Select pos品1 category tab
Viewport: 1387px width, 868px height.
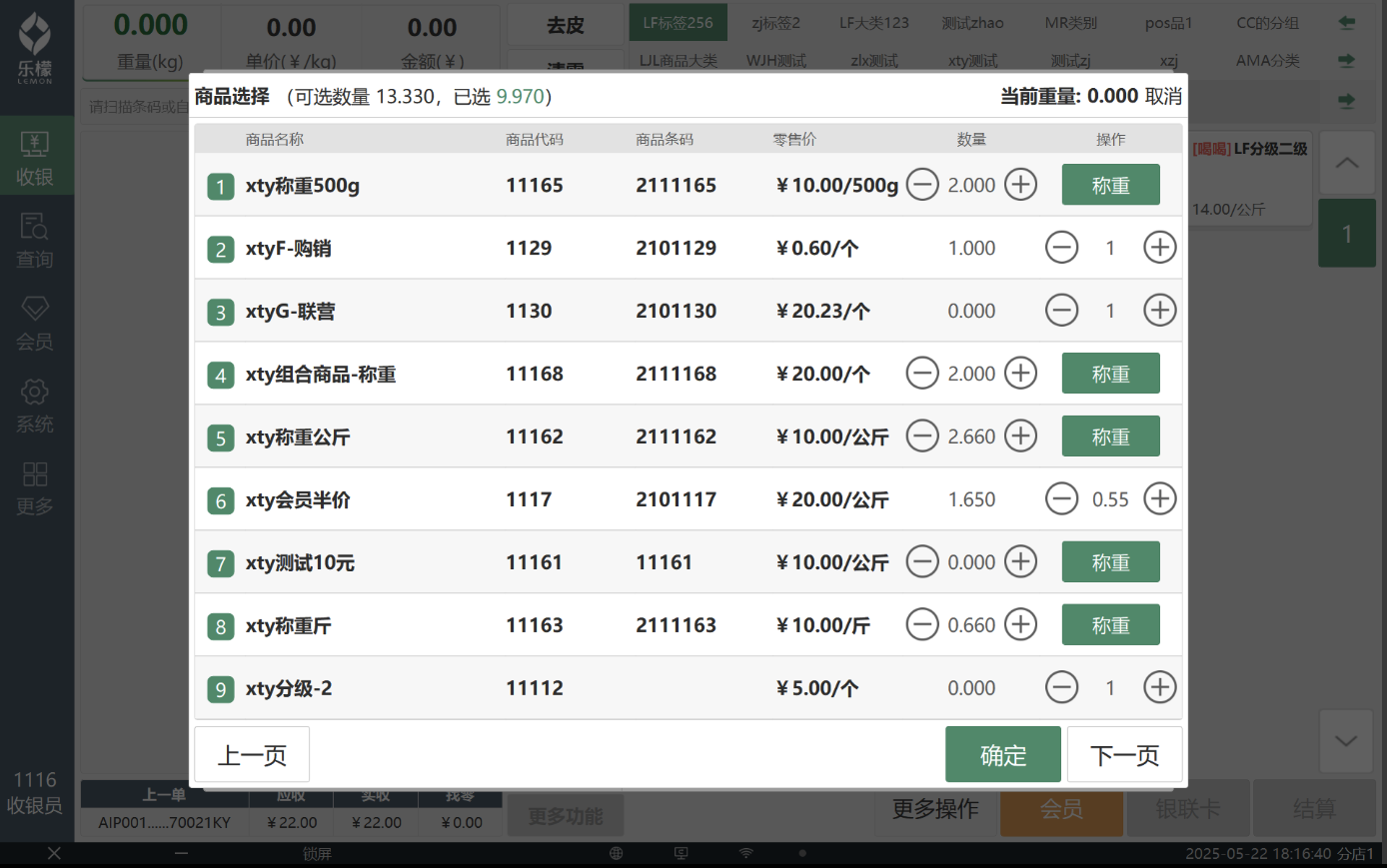pyautogui.click(x=1168, y=23)
